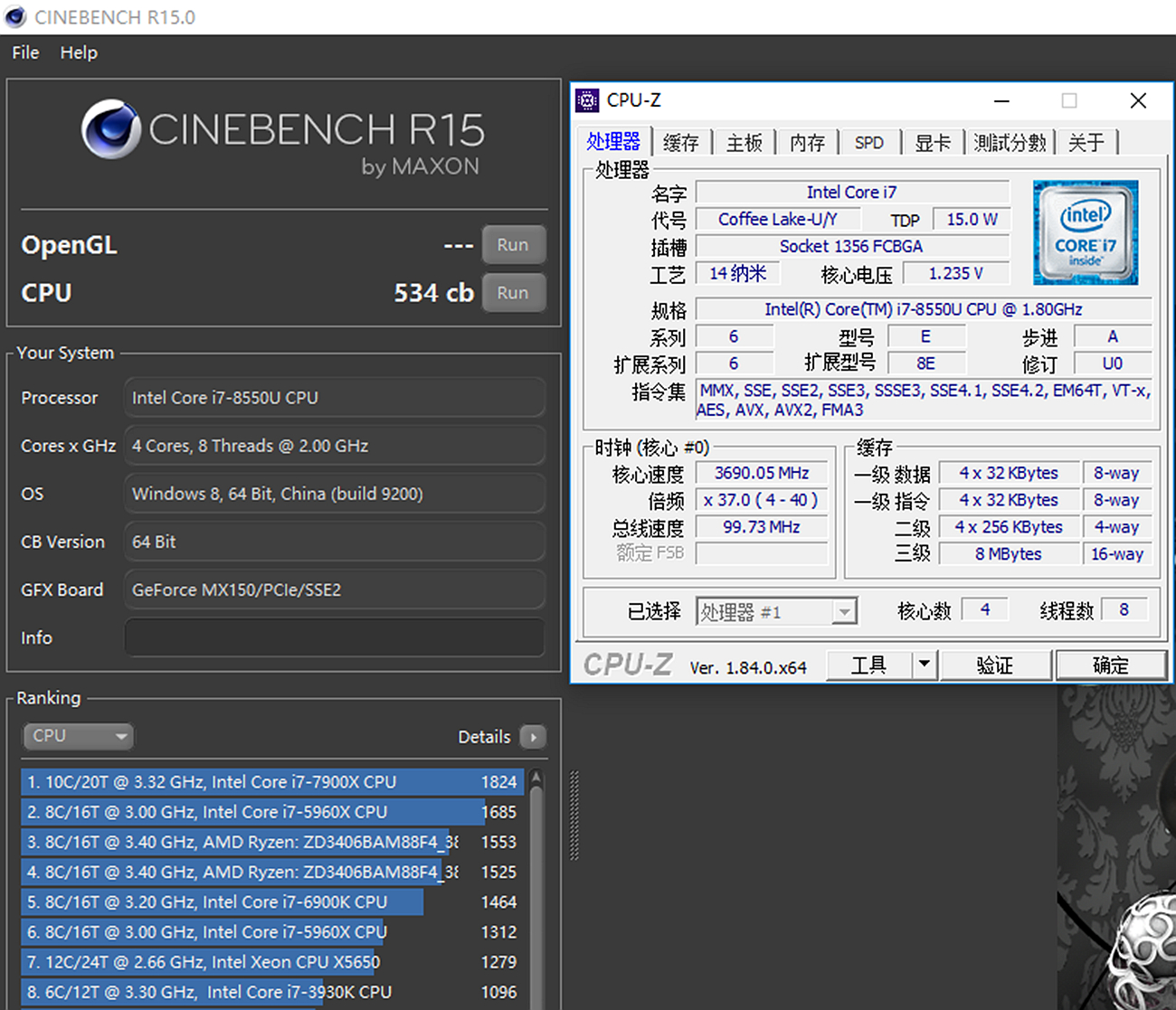Open the CPU ranking type dropdown
Image resolution: width=1176 pixels, height=1010 pixels.
(x=78, y=736)
